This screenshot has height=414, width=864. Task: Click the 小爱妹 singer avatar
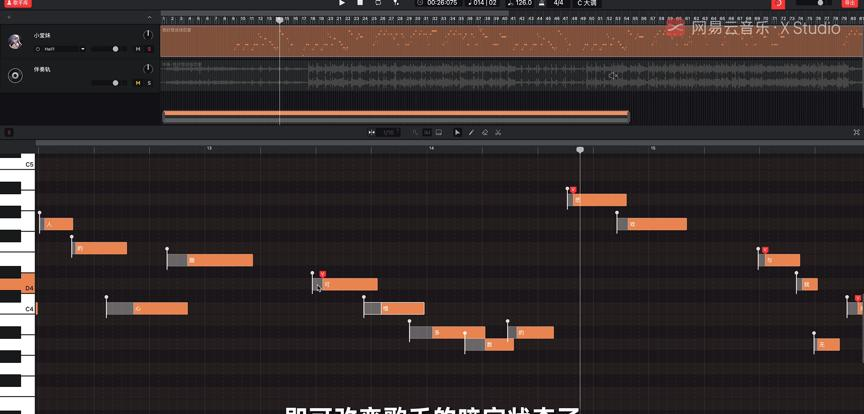click(x=15, y=42)
